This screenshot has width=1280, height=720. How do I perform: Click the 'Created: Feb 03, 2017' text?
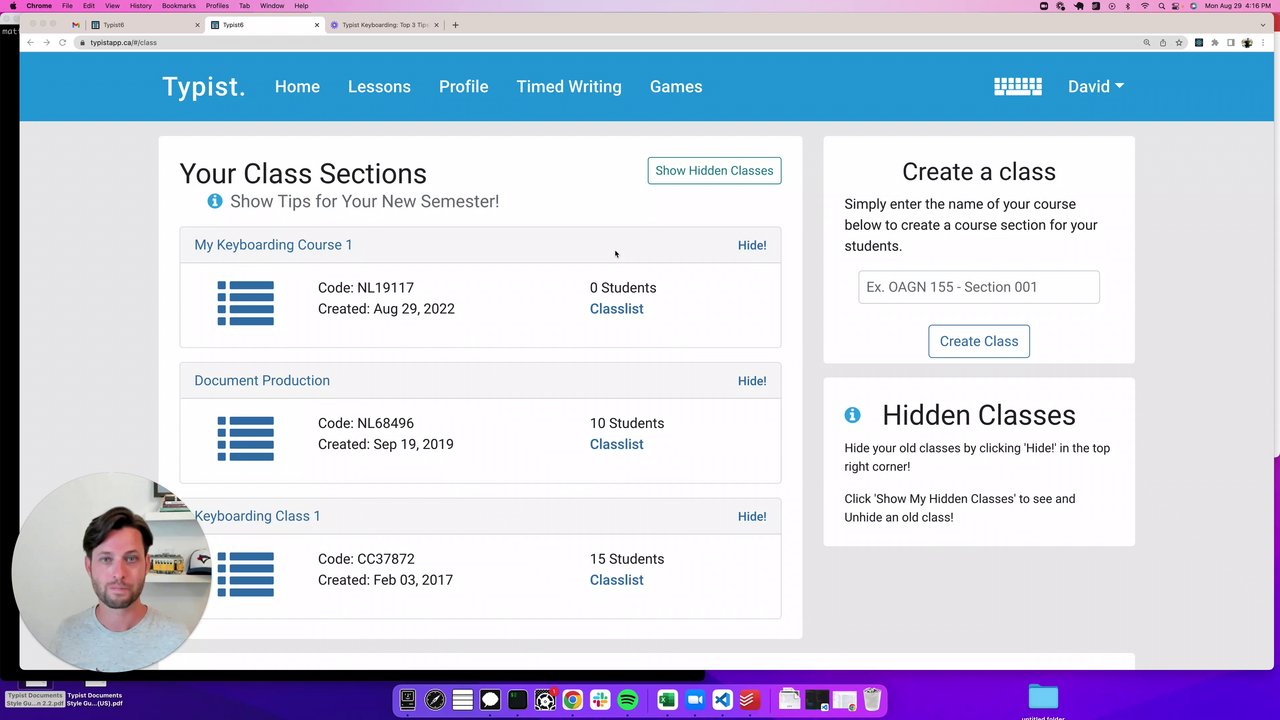[x=385, y=580]
